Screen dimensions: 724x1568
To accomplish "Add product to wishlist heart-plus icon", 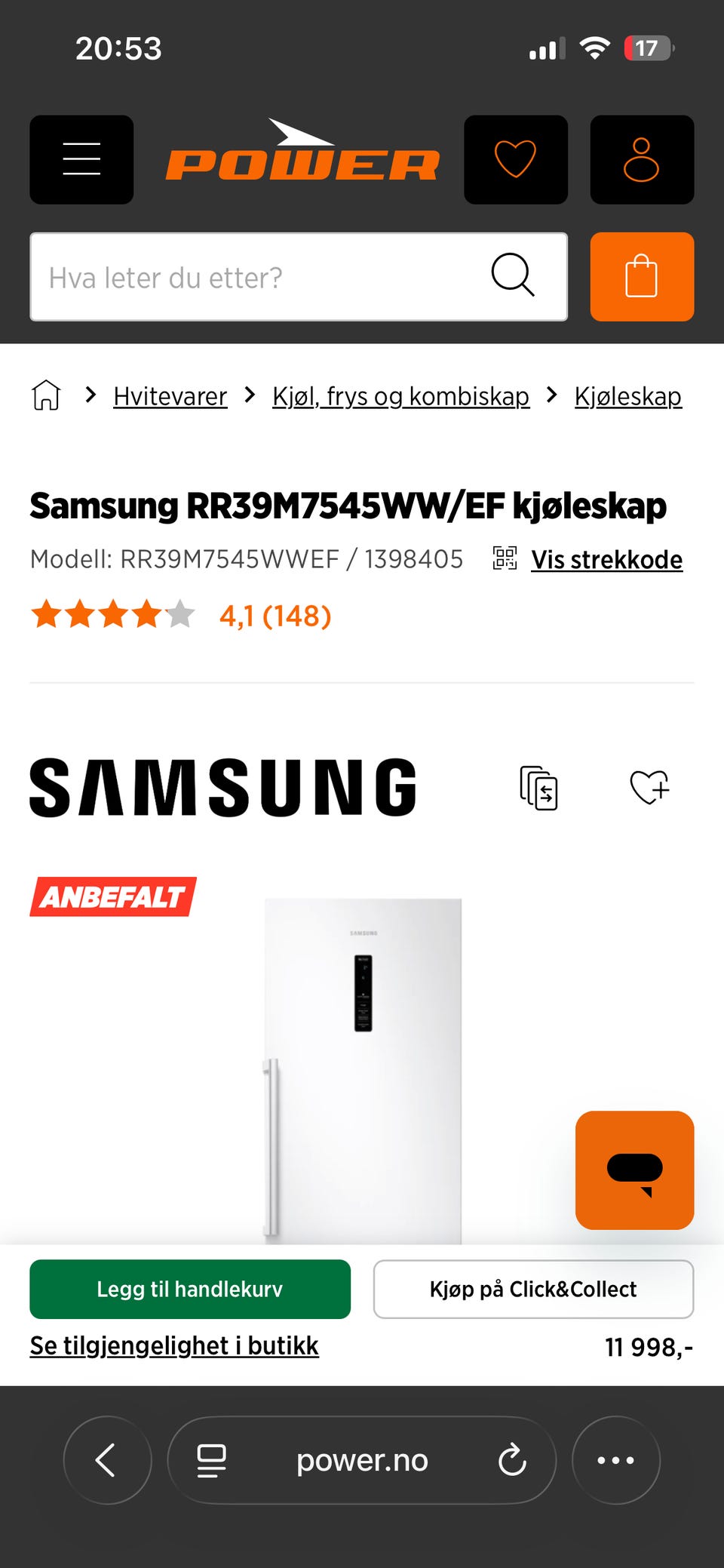I will [x=649, y=787].
